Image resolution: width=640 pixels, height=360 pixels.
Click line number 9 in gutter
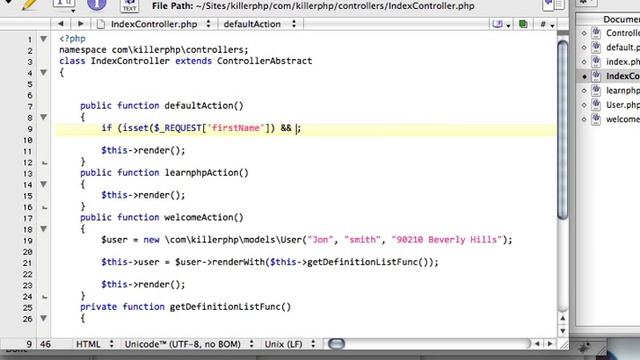[x=29, y=129]
